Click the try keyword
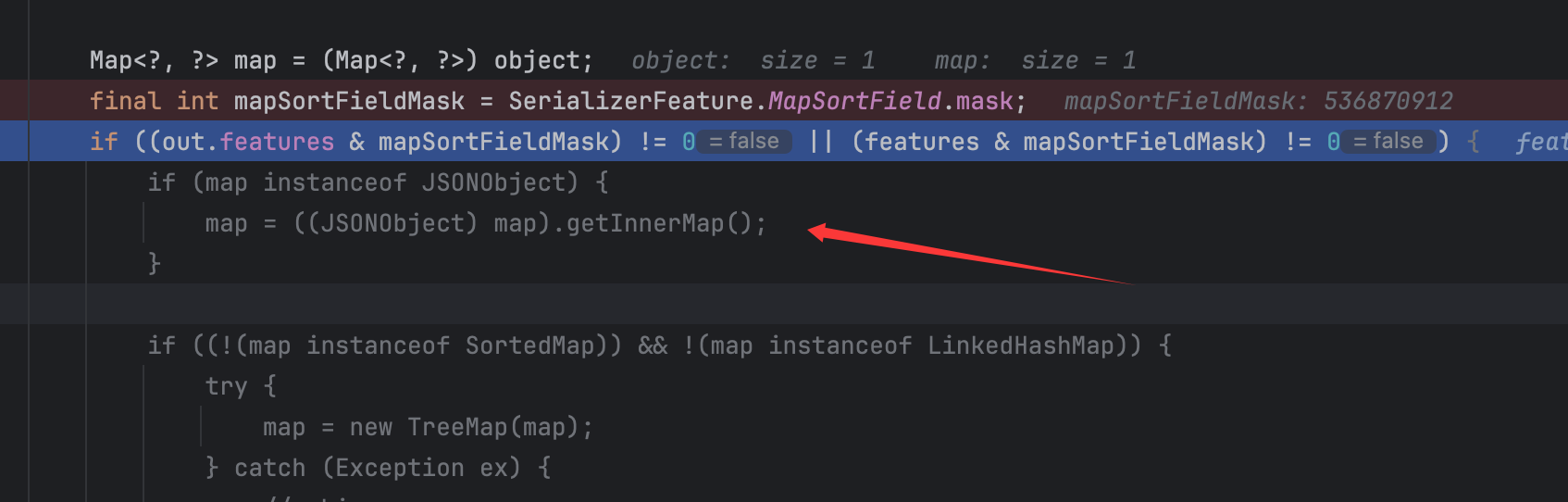Viewport: 1568px width, 502px height. (226, 386)
